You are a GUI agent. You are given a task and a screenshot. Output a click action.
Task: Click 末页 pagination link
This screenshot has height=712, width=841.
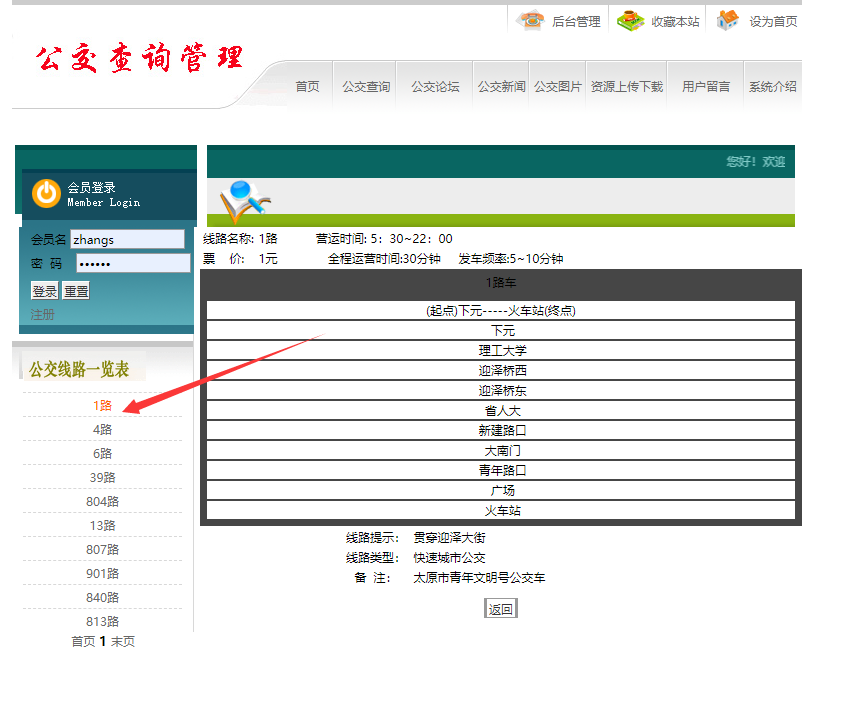pyautogui.click(x=123, y=642)
